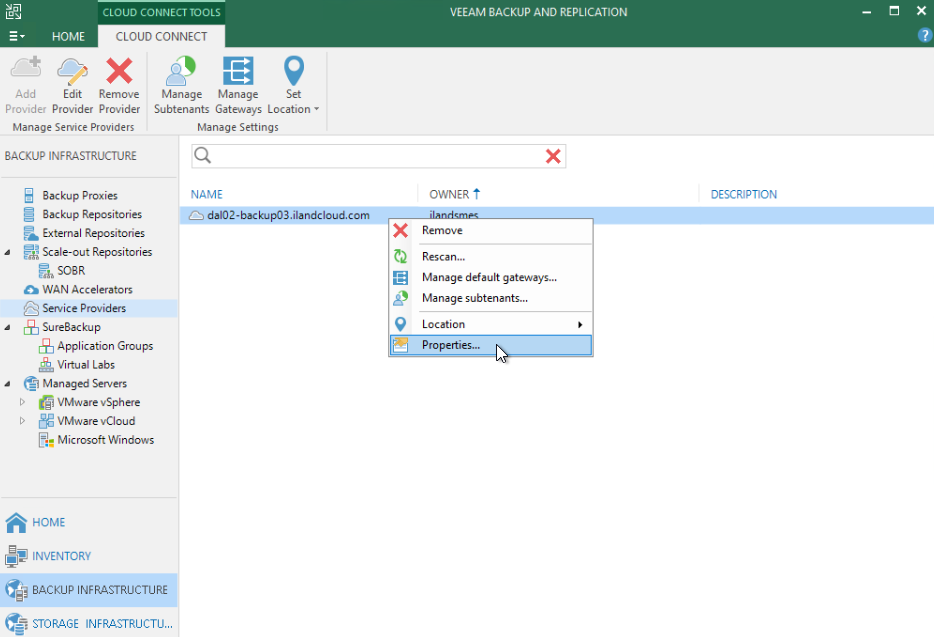Image resolution: width=934 pixels, height=637 pixels.
Task: Clear search with the red X icon
Action: [552, 156]
